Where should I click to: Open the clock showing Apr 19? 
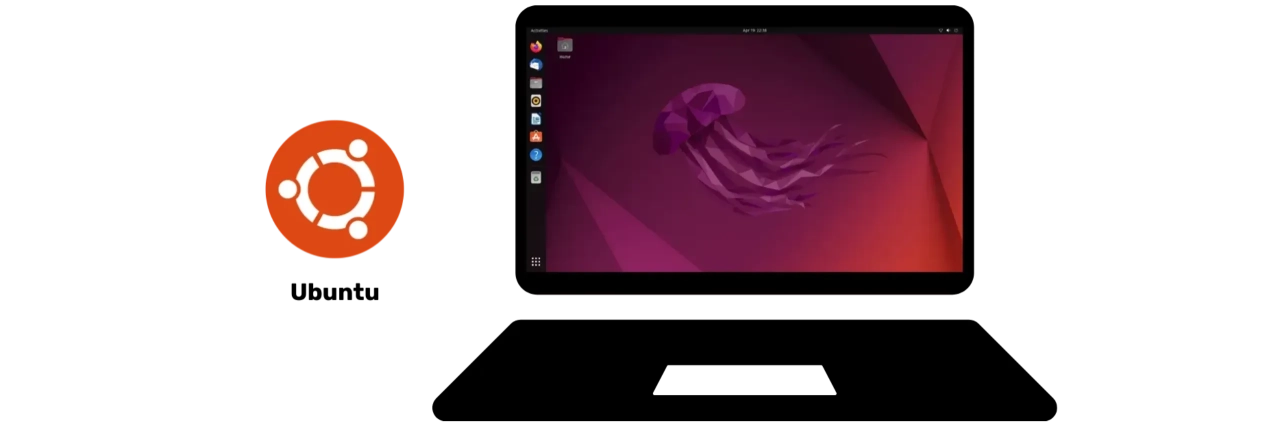(x=754, y=31)
